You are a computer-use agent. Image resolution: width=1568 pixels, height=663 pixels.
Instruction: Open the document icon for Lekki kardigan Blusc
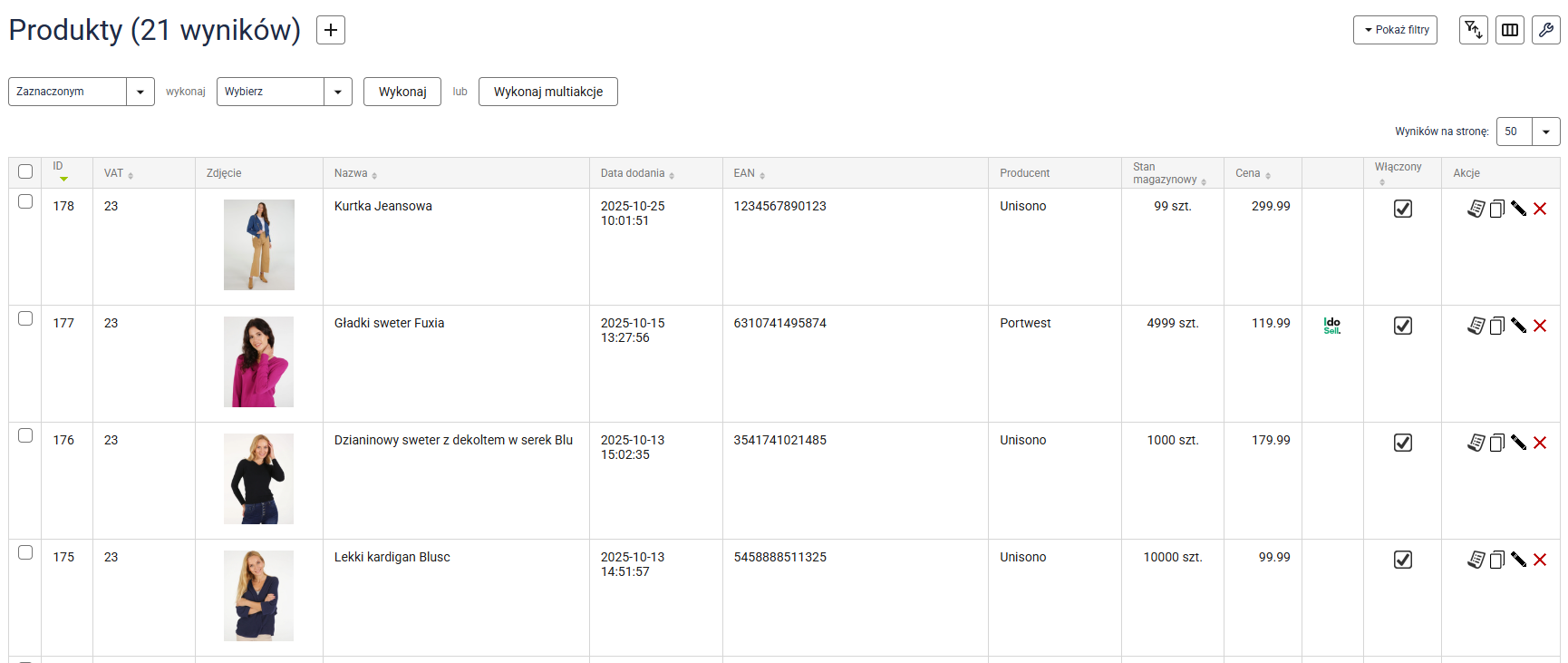(1476, 560)
